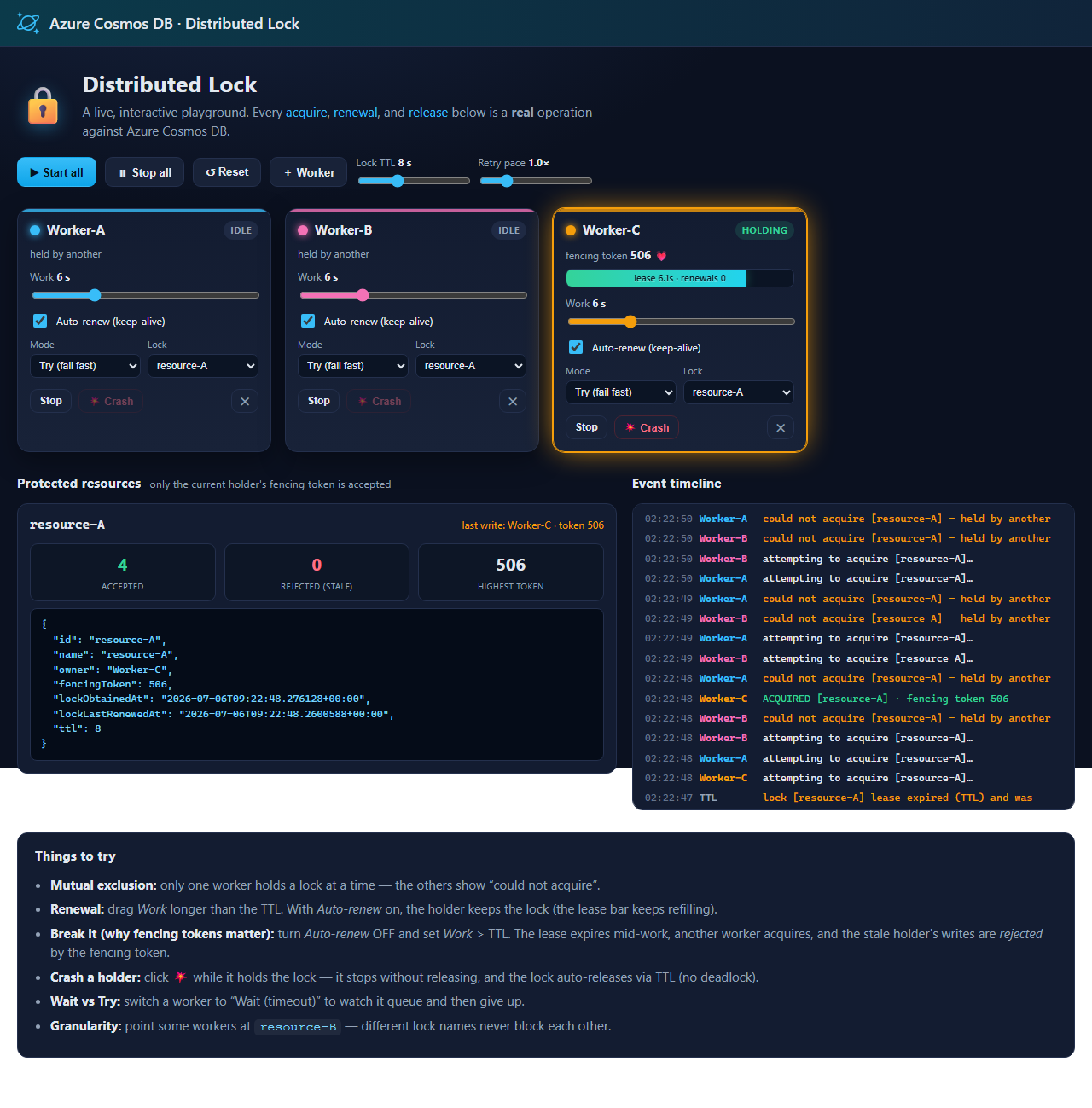Viewport: 1092px width, 1108px height.
Task: Click the lease expired (TTL) timeline entry
Action: (853, 798)
